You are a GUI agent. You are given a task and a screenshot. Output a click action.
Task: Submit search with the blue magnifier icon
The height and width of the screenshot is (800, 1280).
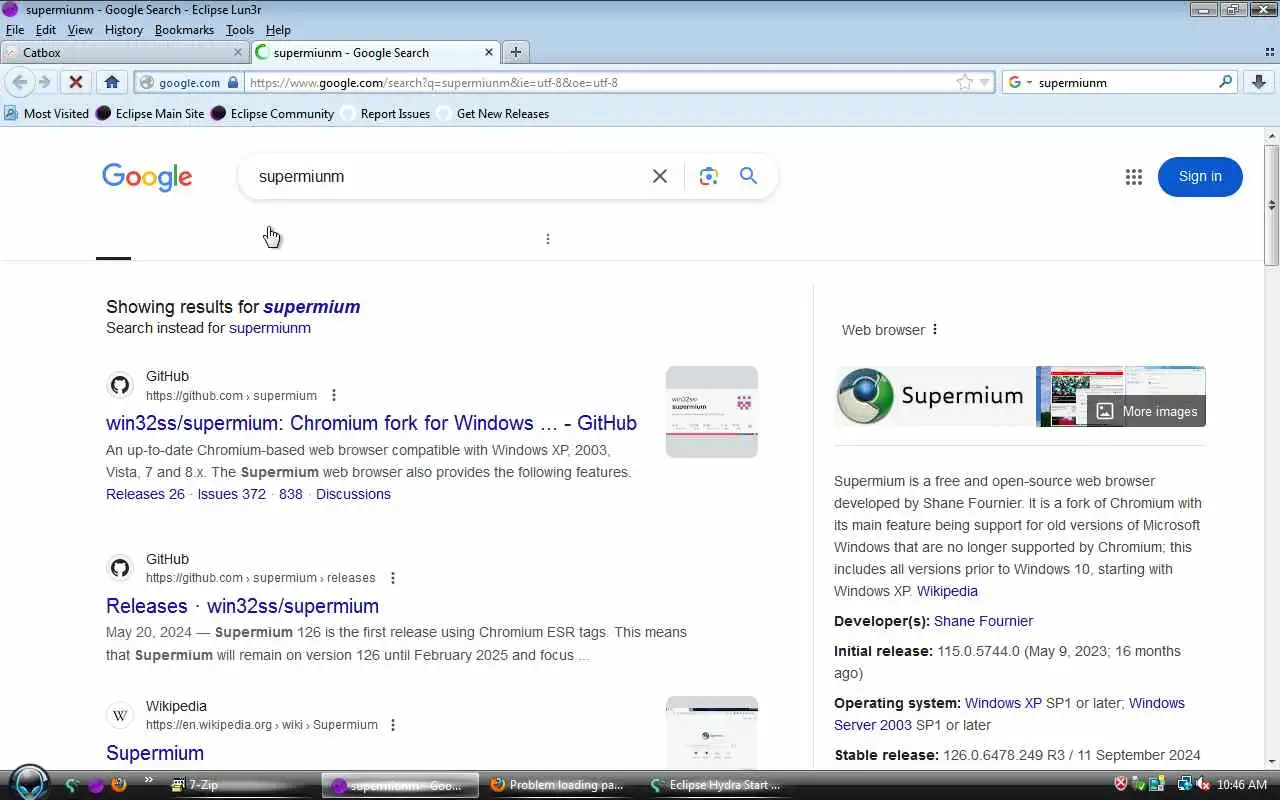point(748,176)
